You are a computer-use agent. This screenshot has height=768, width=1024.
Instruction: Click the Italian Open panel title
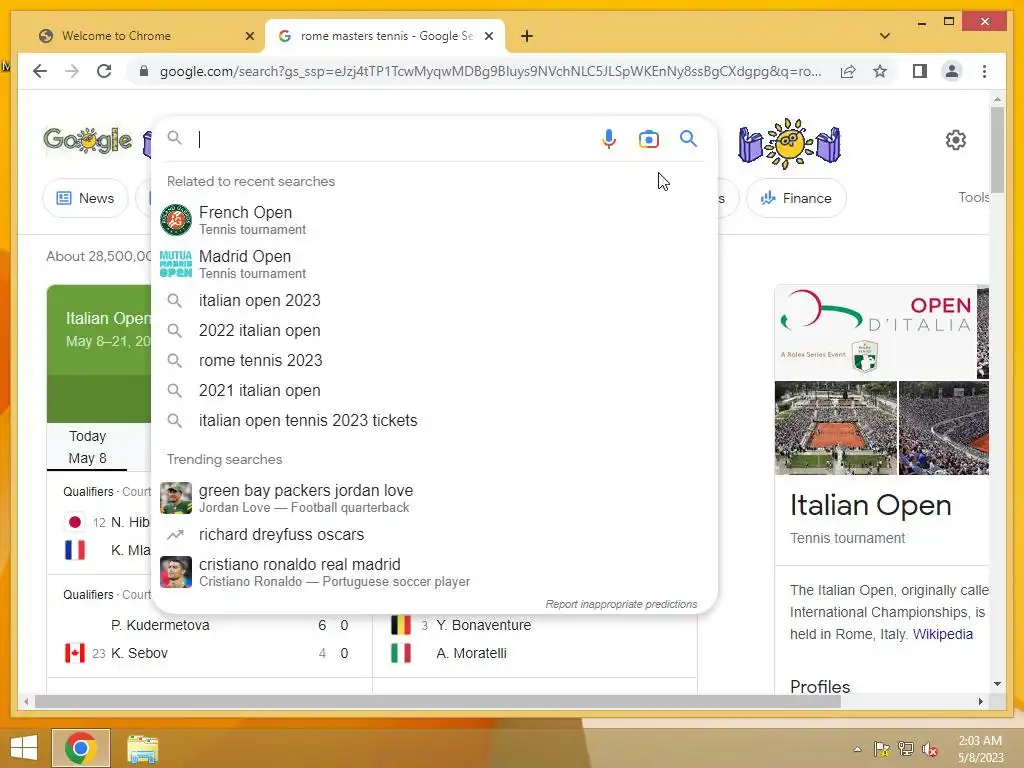click(870, 505)
